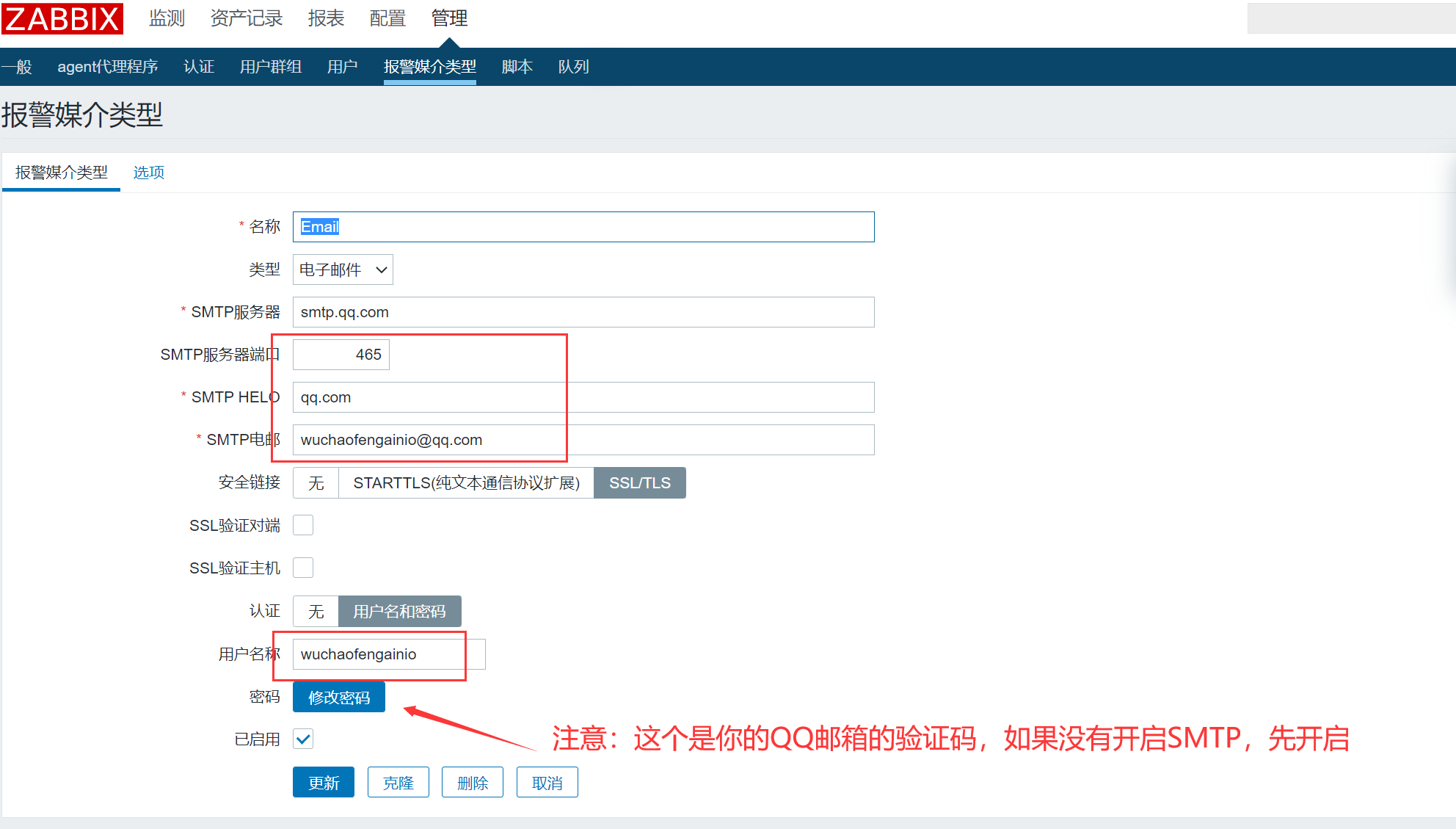Click the 取消 button
Image resolution: width=1456 pixels, height=829 pixels.
tap(547, 783)
